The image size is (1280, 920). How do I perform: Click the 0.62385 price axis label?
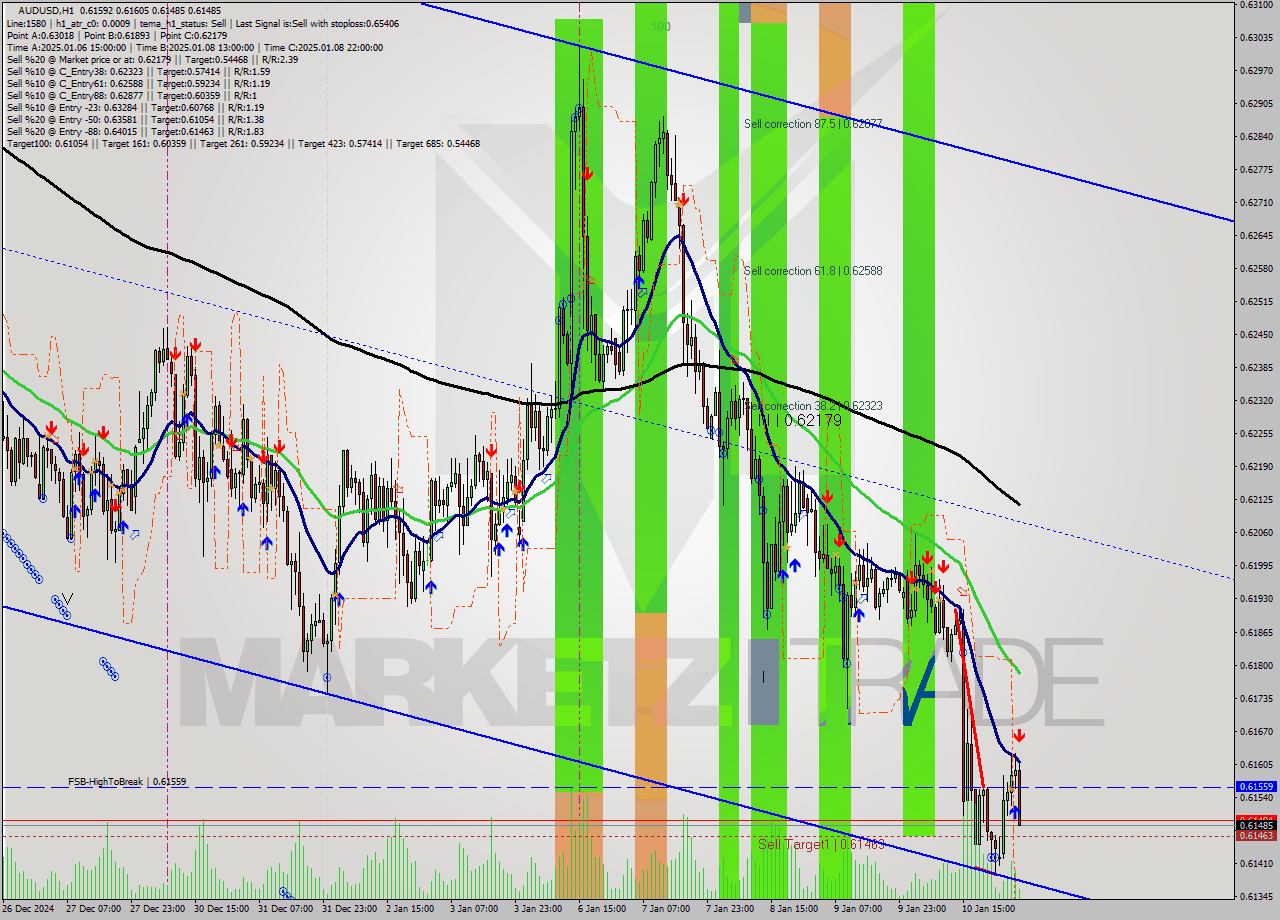pos(1255,368)
